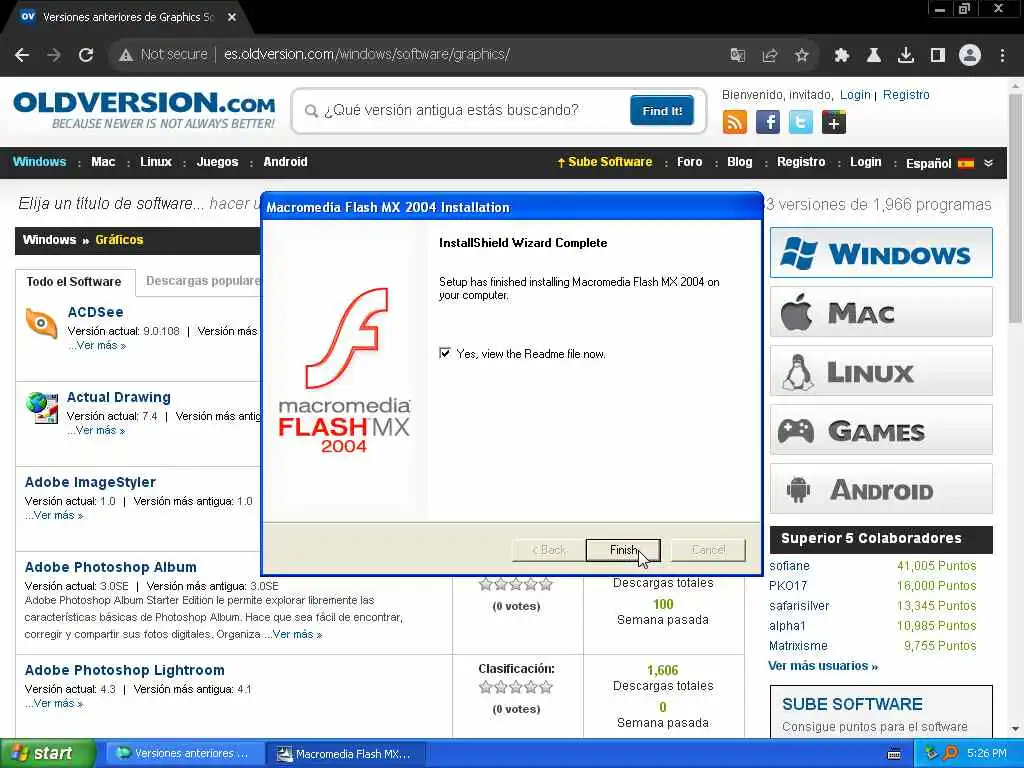Click the flask icon in the Chrome toolbar
The height and width of the screenshot is (768, 1024).
(x=874, y=55)
